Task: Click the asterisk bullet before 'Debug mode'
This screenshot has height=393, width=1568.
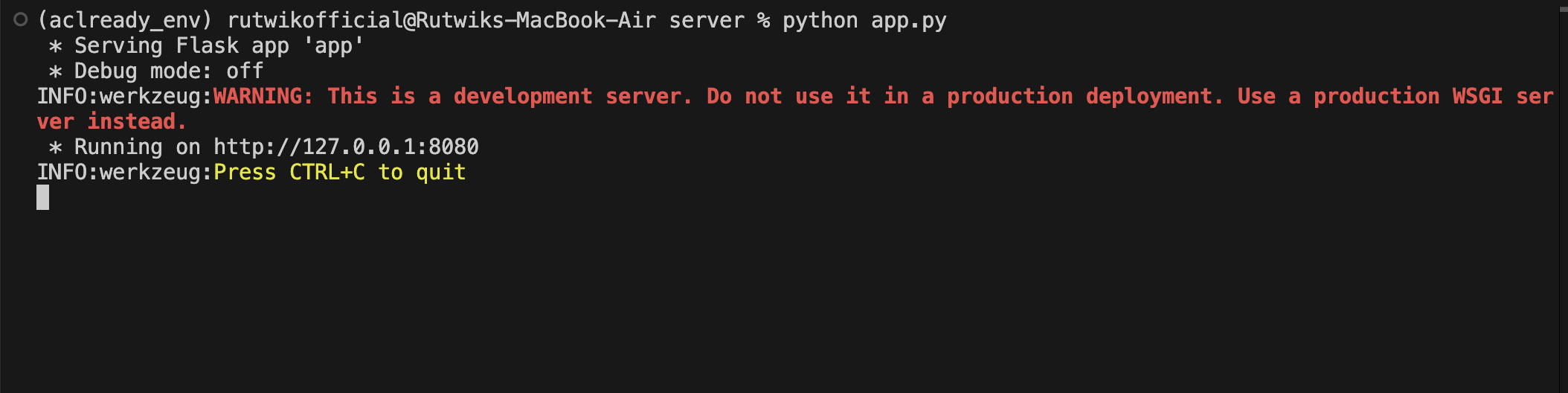Action: [55, 71]
